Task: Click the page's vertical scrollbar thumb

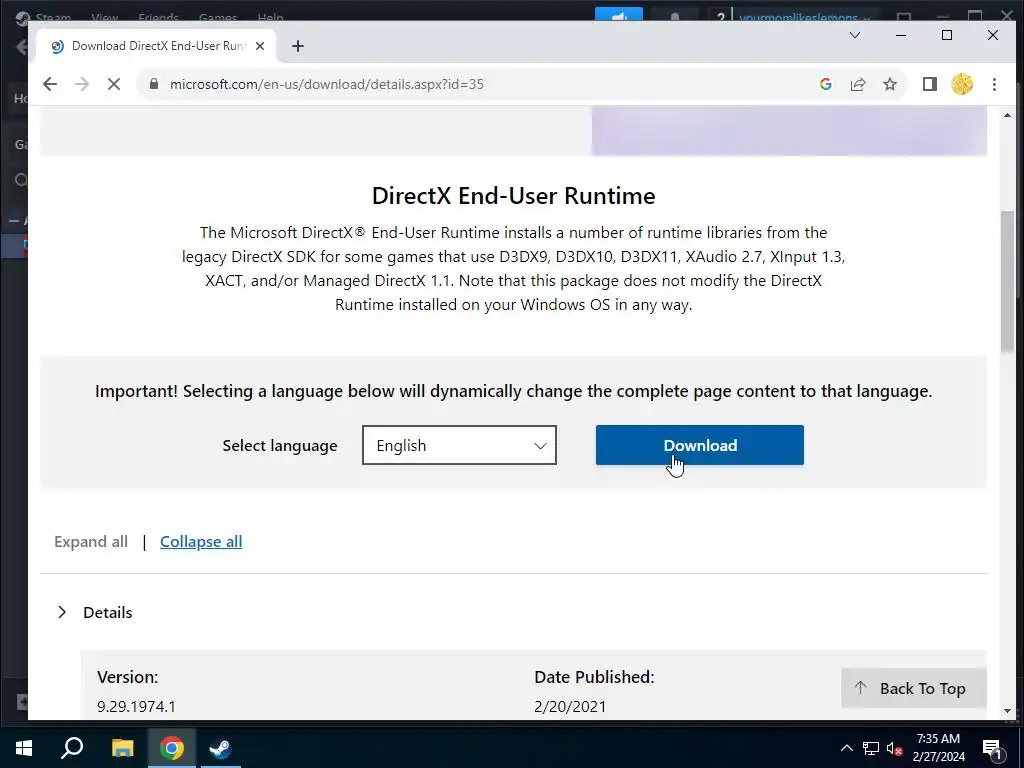Action: (x=1007, y=282)
